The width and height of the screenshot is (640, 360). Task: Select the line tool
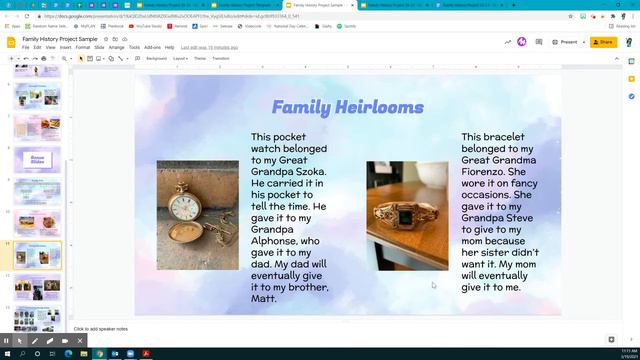120,59
